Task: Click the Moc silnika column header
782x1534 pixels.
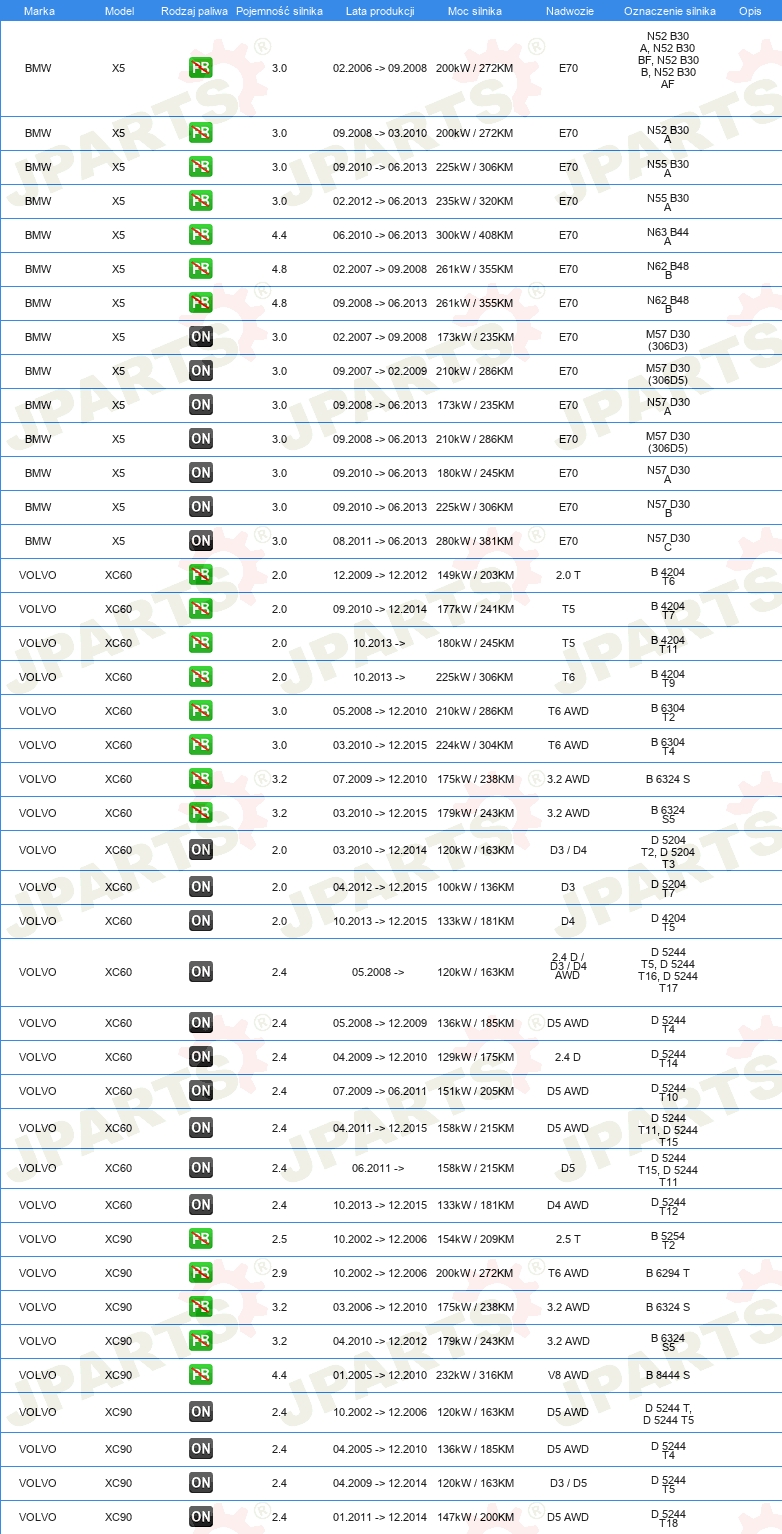Action: [x=475, y=11]
